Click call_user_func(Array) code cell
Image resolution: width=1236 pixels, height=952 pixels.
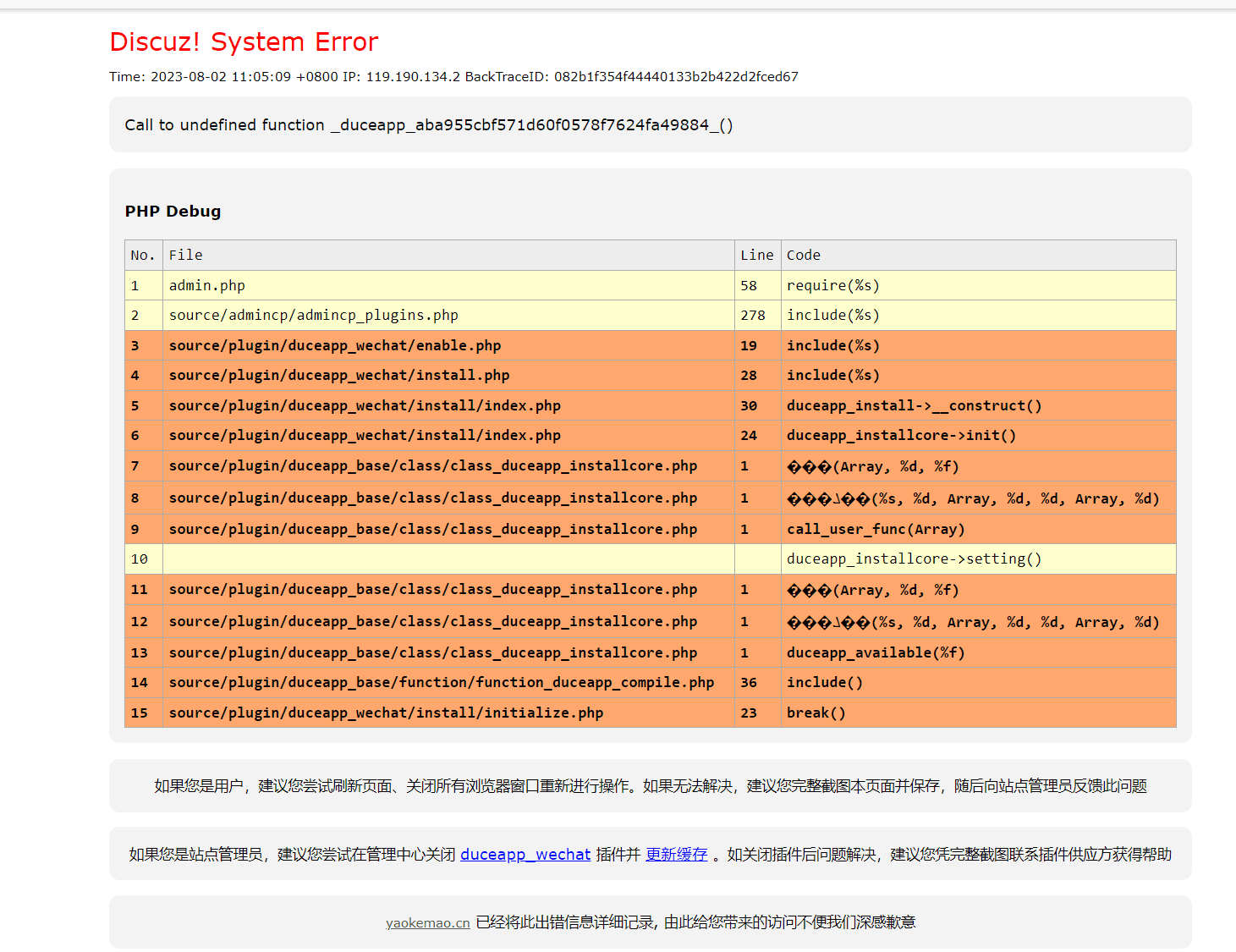pos(978,529)
